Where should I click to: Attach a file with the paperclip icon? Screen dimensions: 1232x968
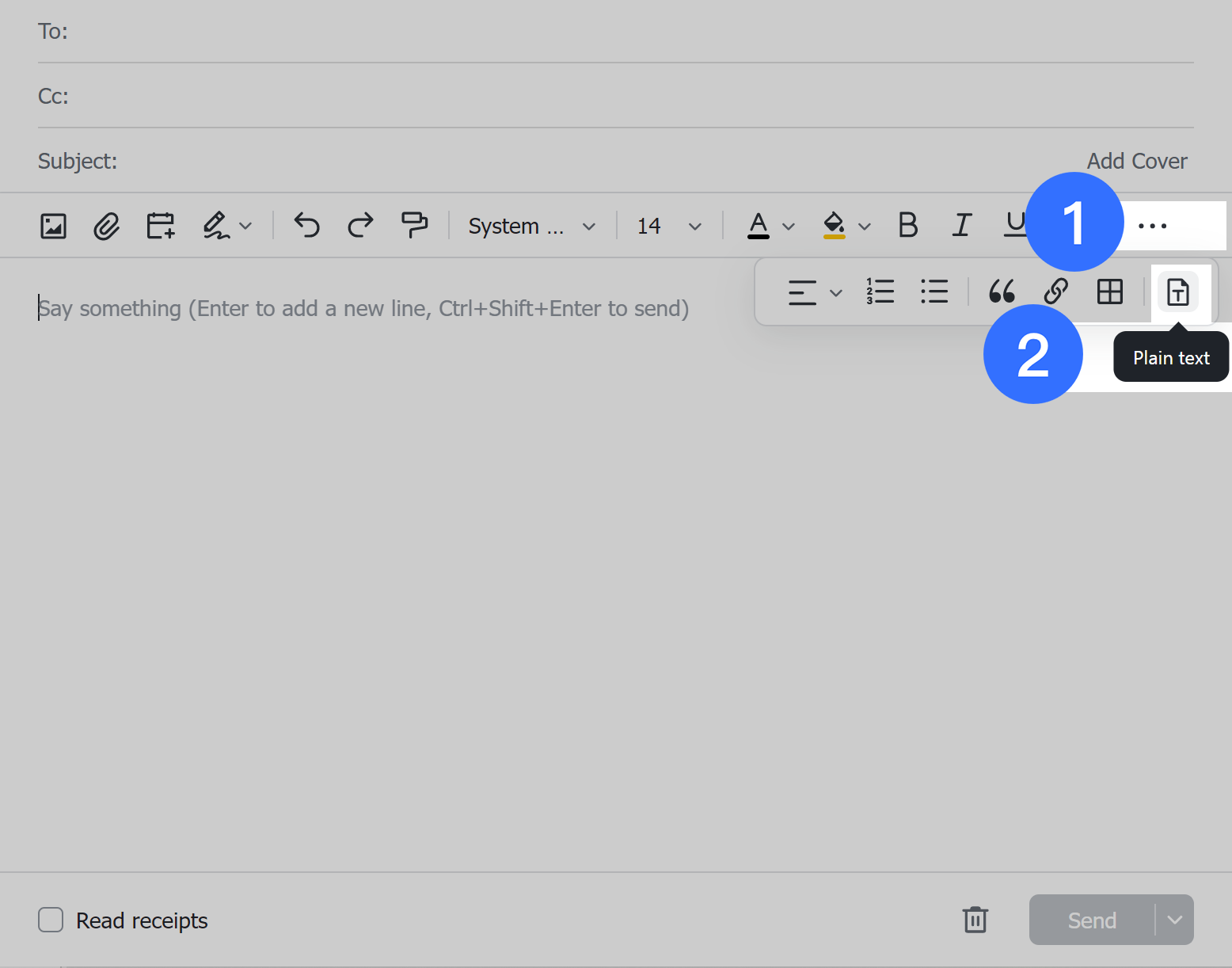tap(106, 227)
